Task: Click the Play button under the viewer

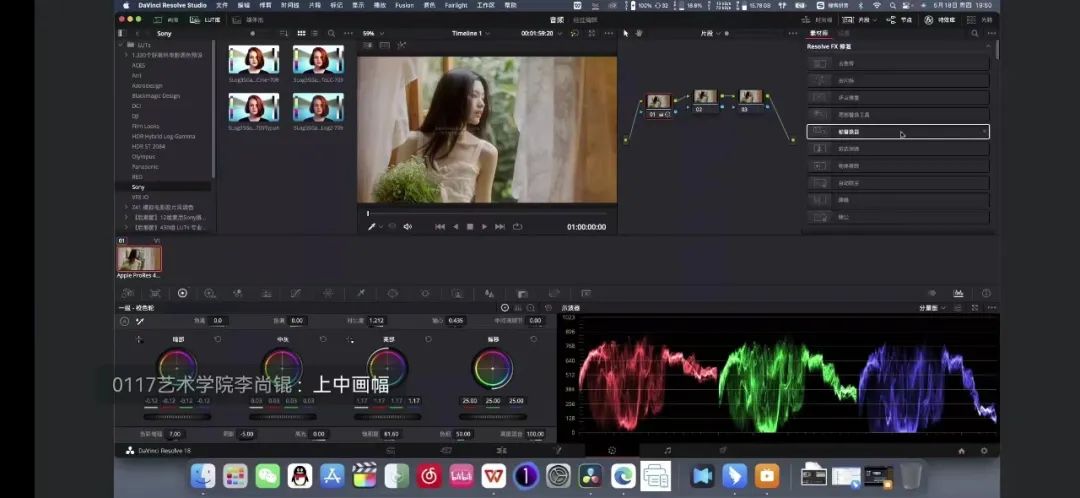Action: [x=485, y=227]
